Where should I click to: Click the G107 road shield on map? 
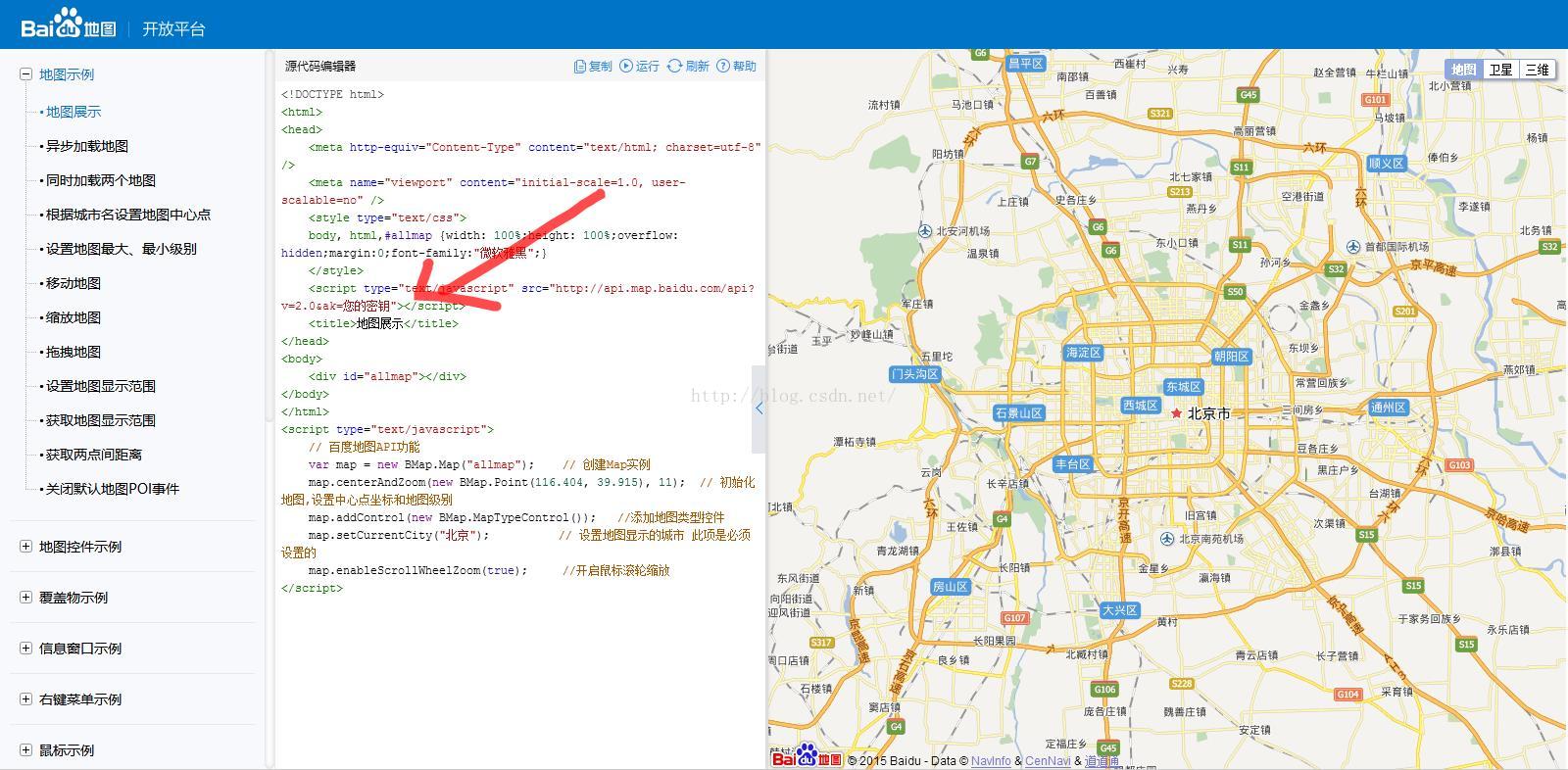[1015, 618]
